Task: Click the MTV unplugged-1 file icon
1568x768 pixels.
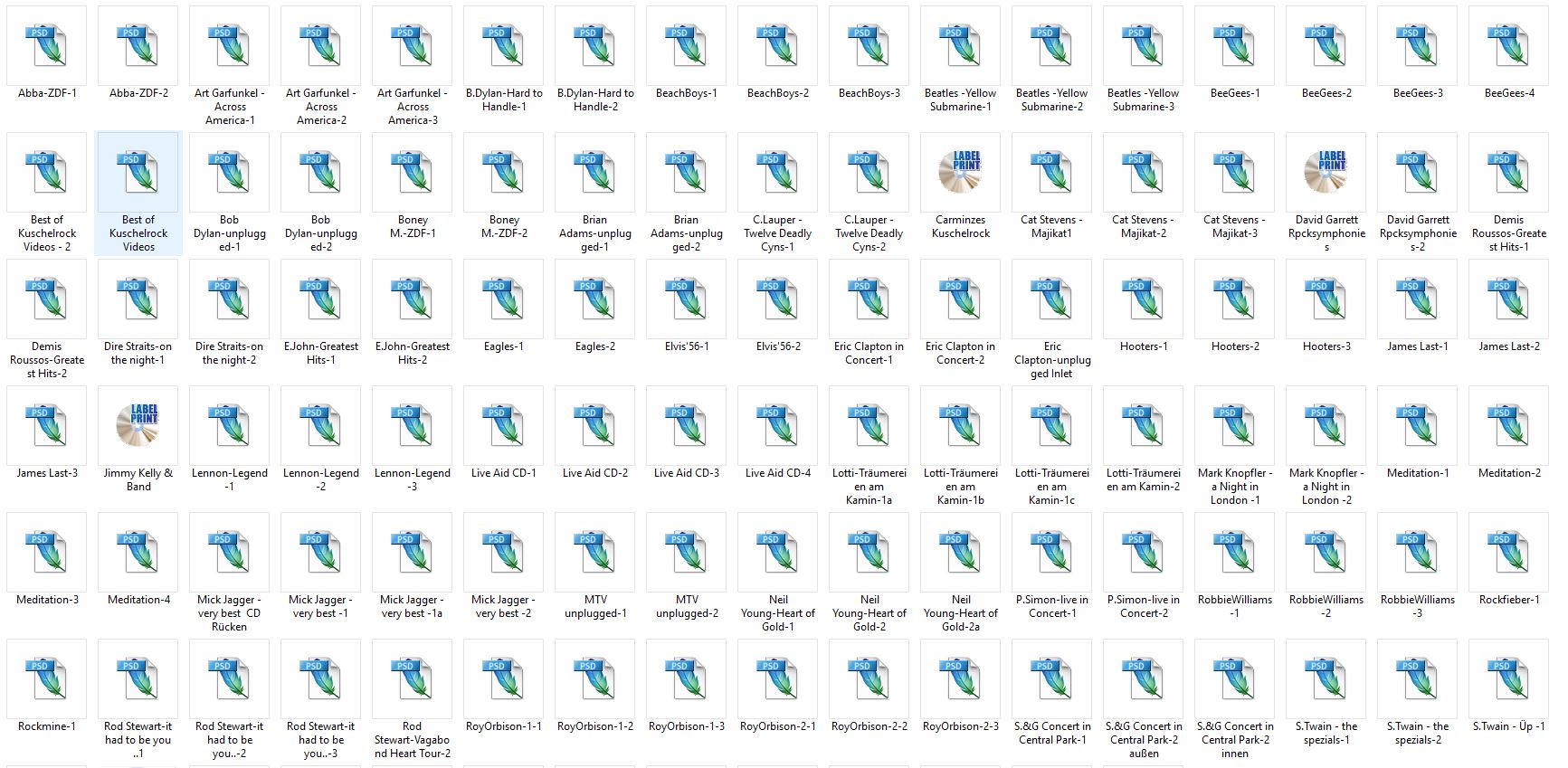Action: point(595,552)
